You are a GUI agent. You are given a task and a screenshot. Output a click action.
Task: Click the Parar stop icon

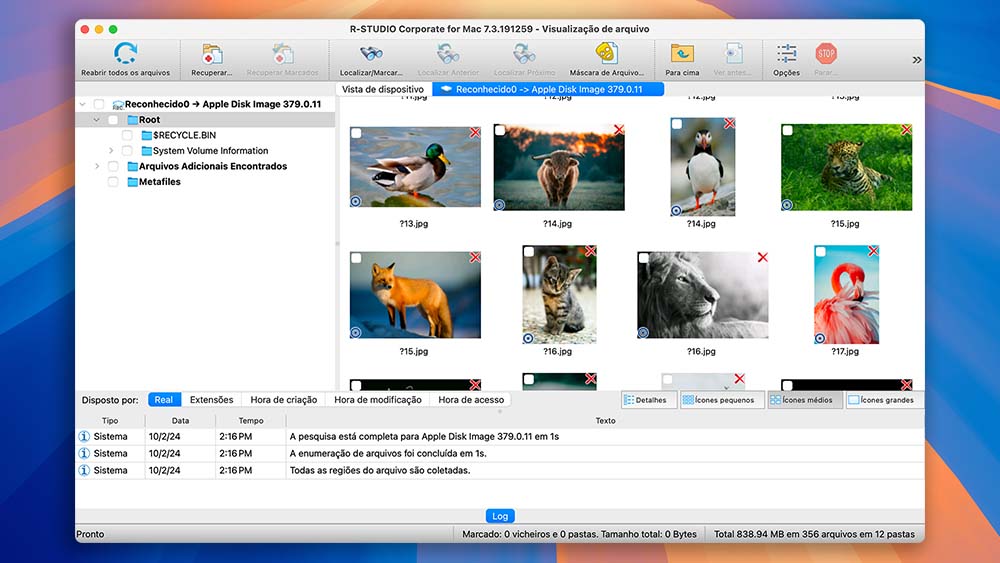[826, 54]
